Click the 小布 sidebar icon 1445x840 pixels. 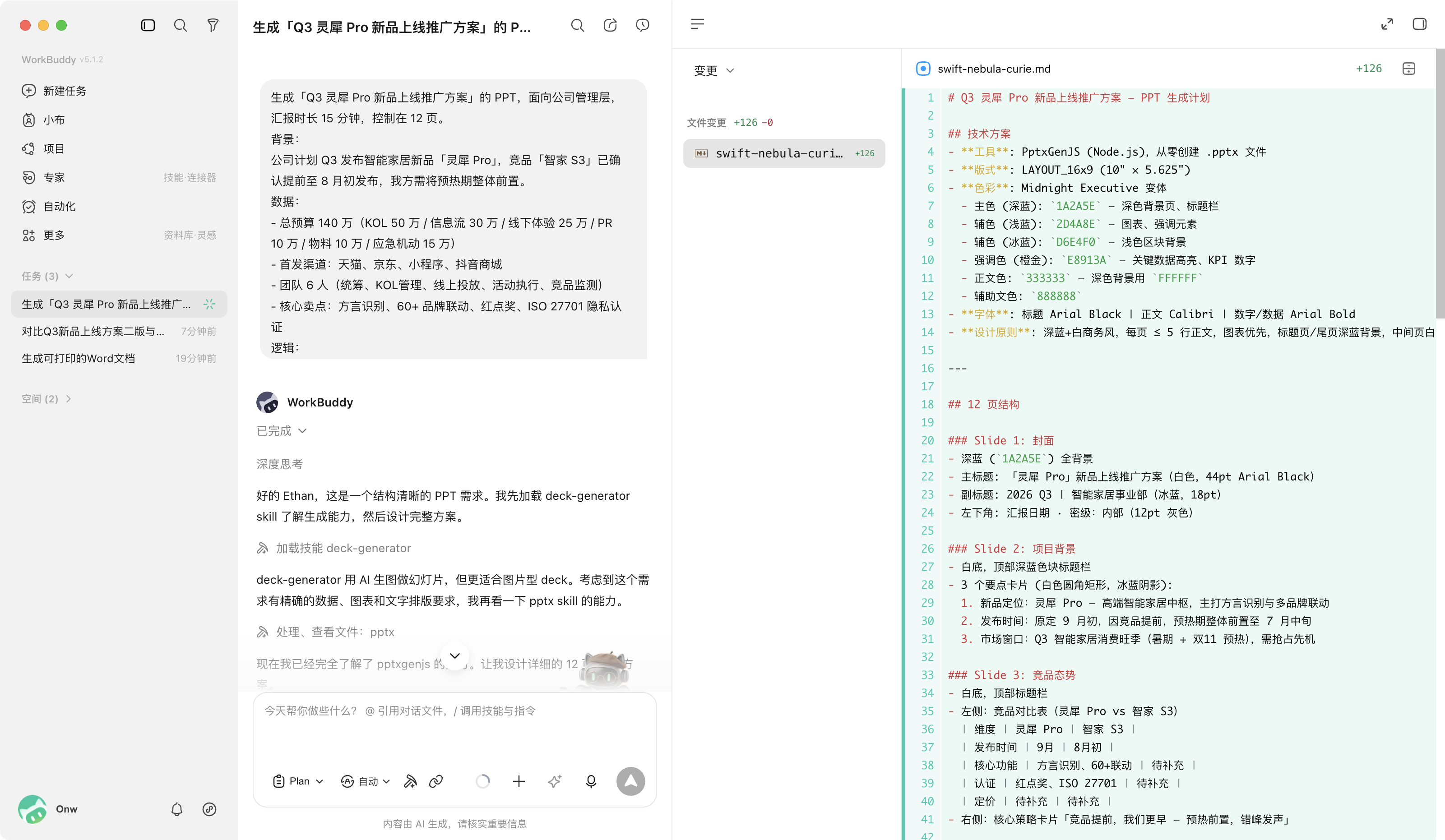coord(29,119)
